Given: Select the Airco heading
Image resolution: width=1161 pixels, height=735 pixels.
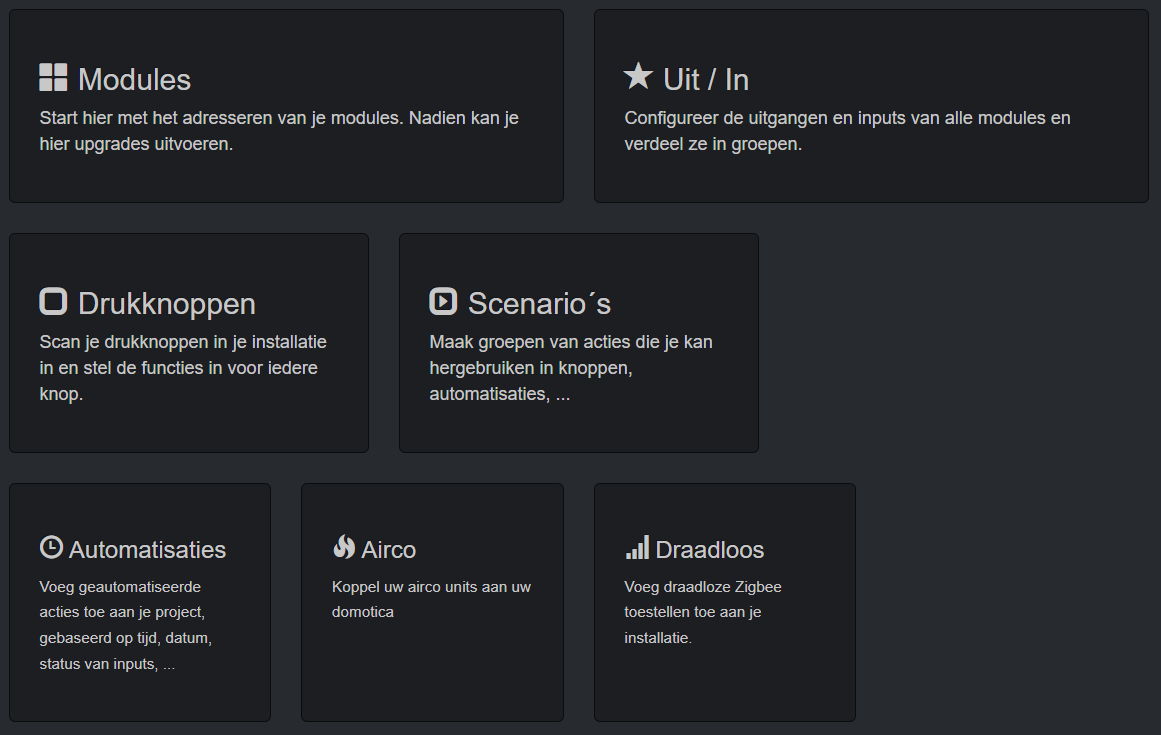Looking at the screenshot, I should [x=388, y=550].
